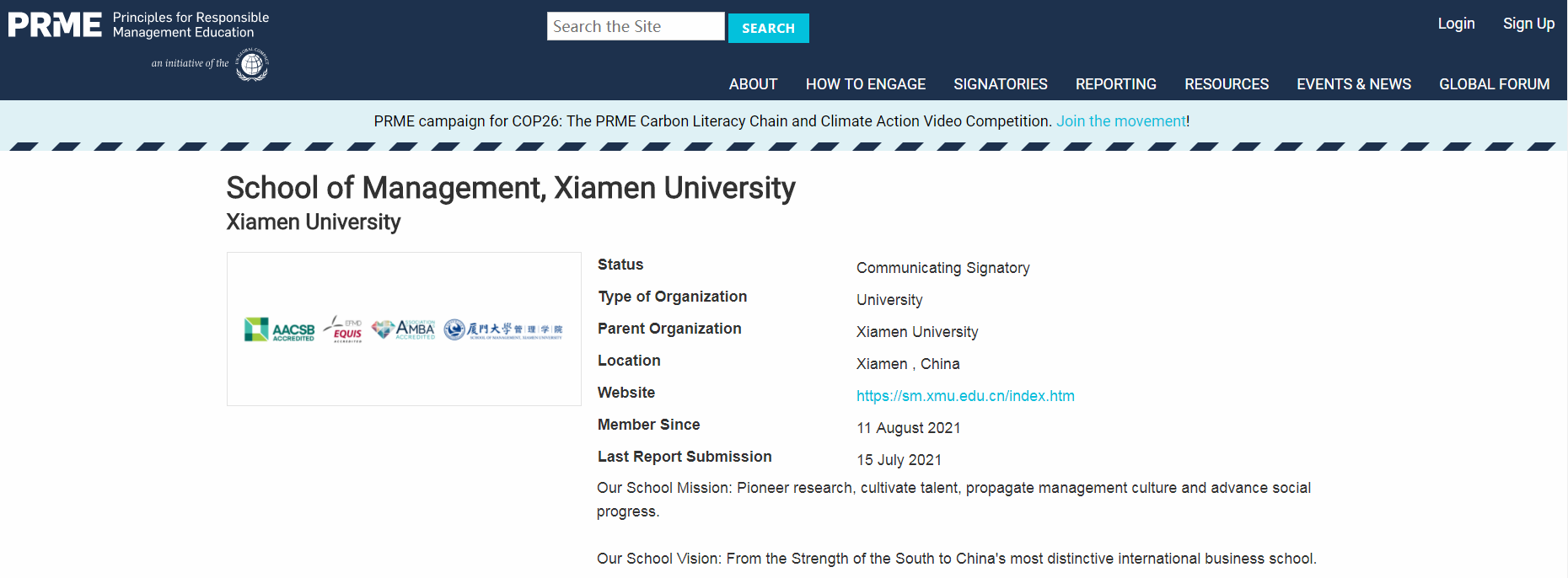Click the Sign Up link

point(1528,24)
